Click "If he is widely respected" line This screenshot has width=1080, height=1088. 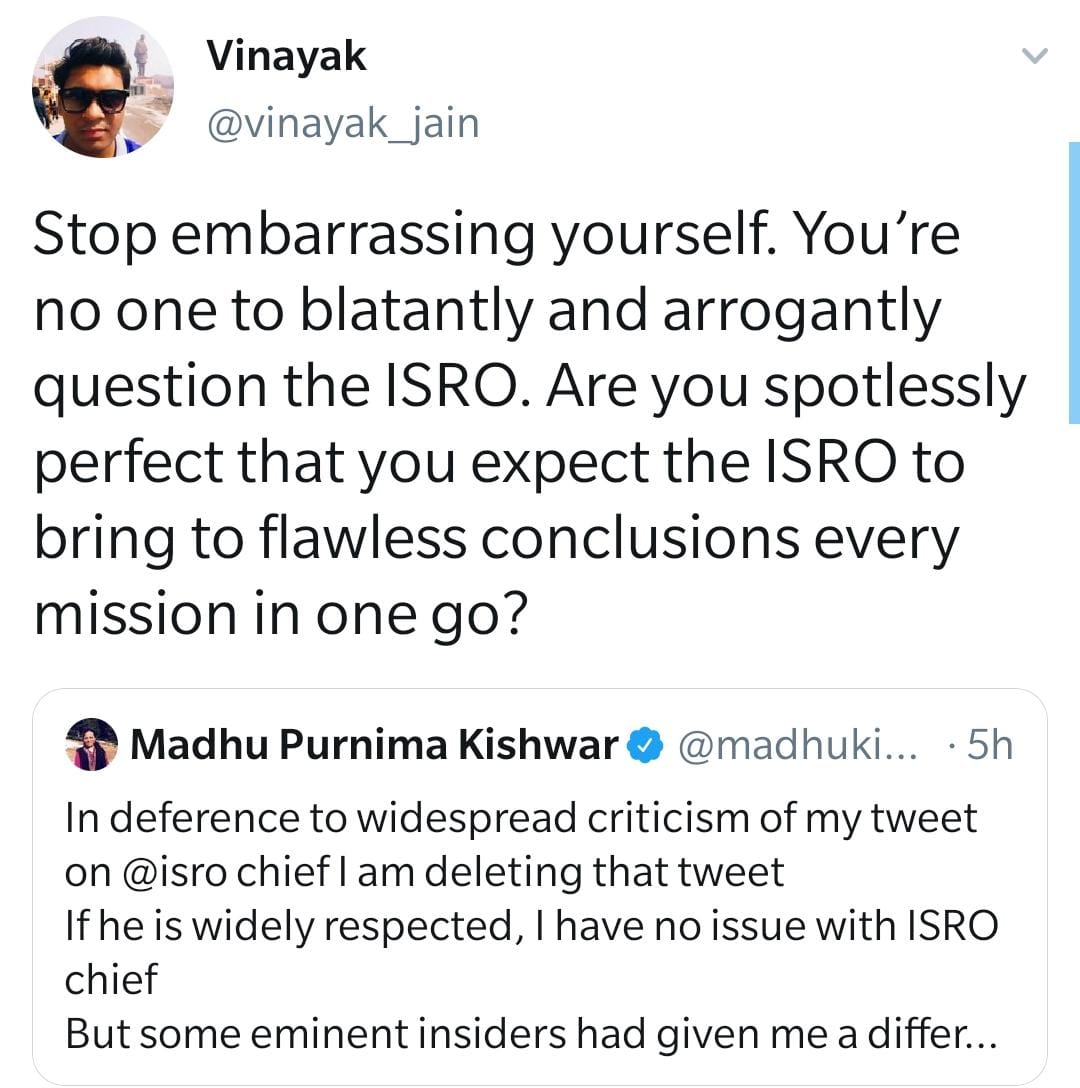(530, 926)
